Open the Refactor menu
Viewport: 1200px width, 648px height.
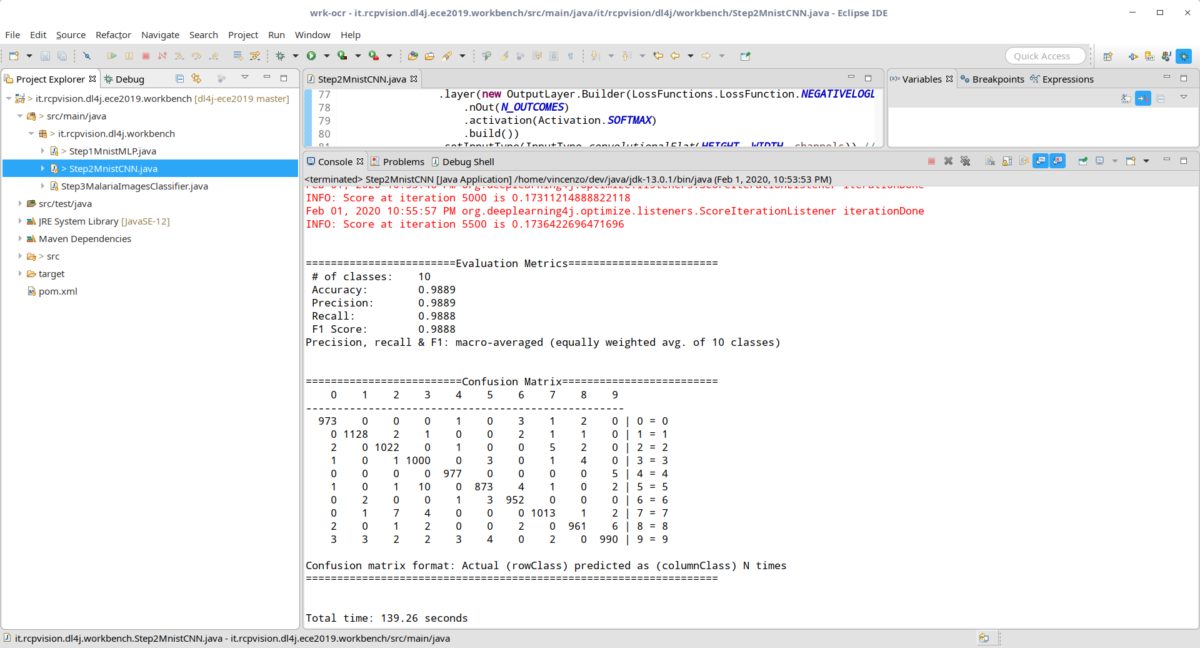(x=112, y=34)
